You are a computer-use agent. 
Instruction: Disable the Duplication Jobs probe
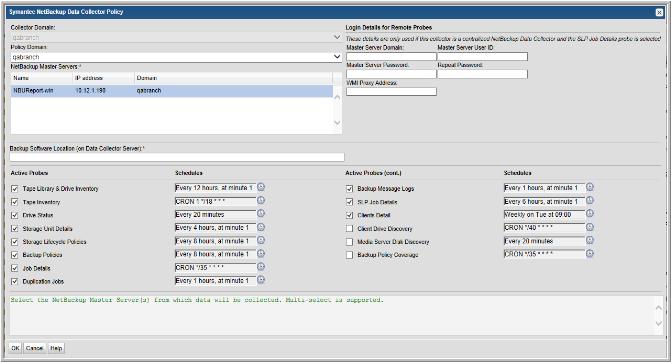click(x=15, y=282)
